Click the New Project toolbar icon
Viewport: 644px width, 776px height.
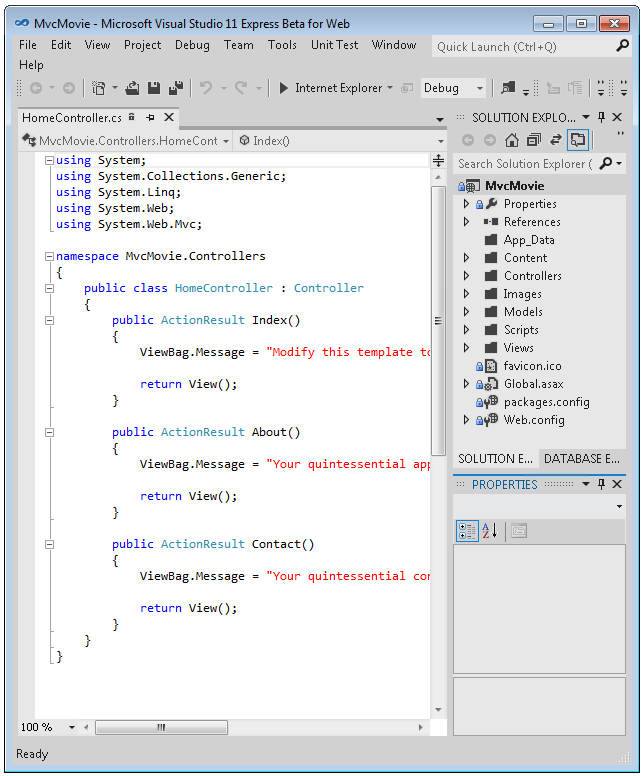(x=99, y=89)
